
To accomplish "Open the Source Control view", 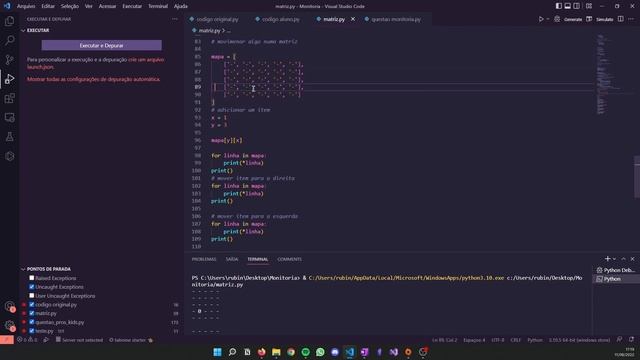I will pos(9,60).
